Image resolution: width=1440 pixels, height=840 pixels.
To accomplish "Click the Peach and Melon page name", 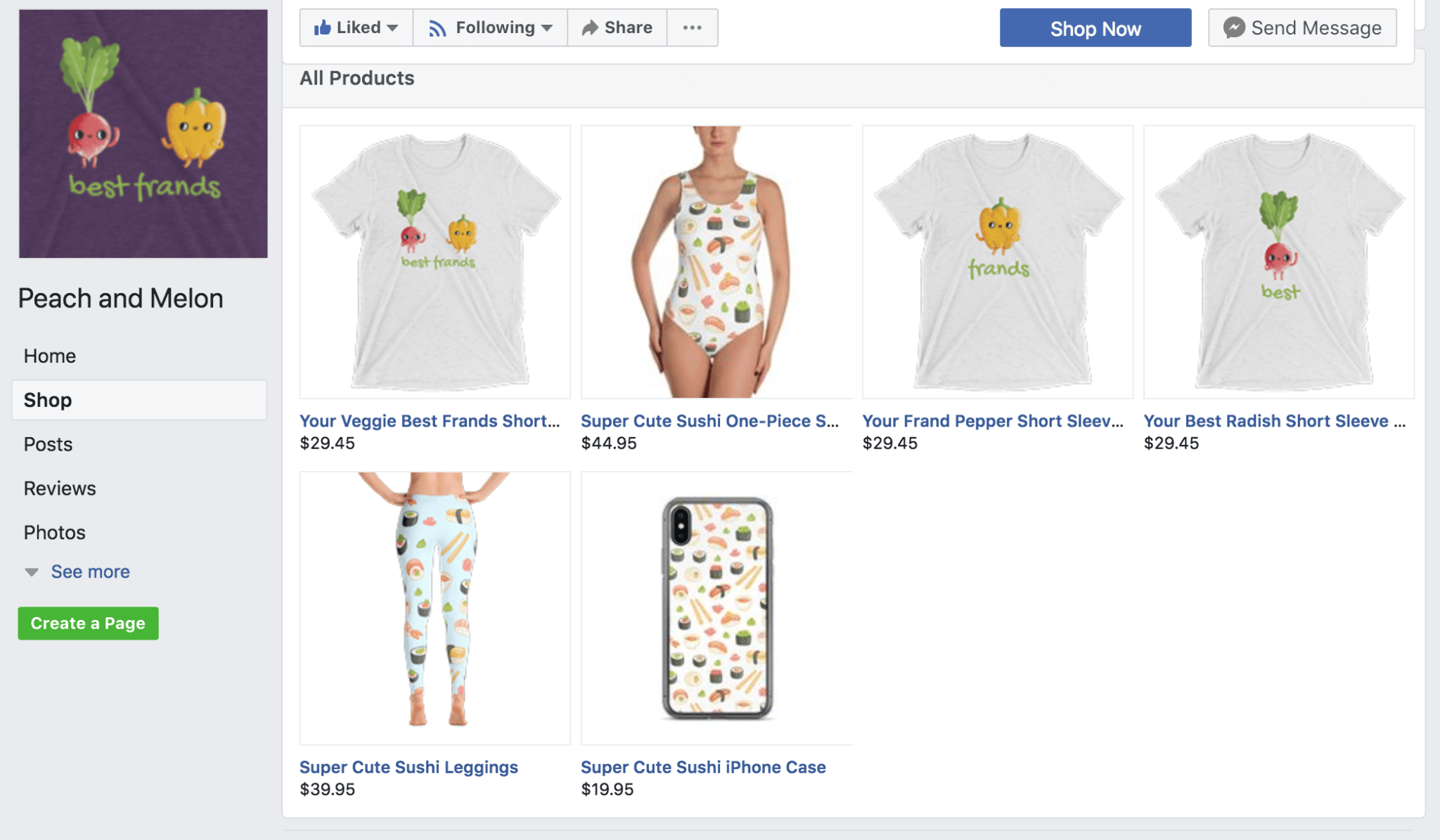I will click(120, 298).
